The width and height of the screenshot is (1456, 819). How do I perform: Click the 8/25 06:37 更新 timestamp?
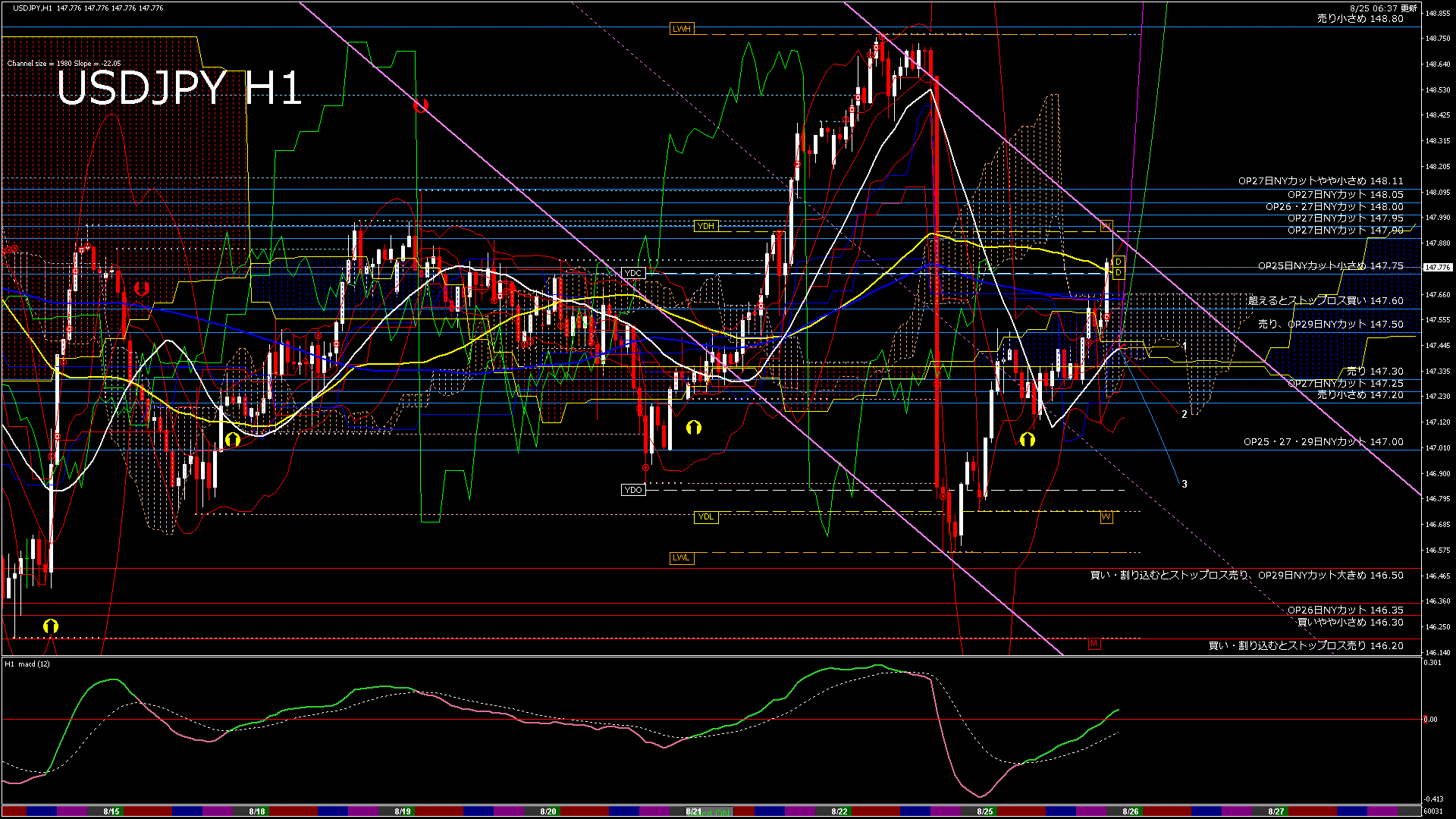click(1383, 8)
